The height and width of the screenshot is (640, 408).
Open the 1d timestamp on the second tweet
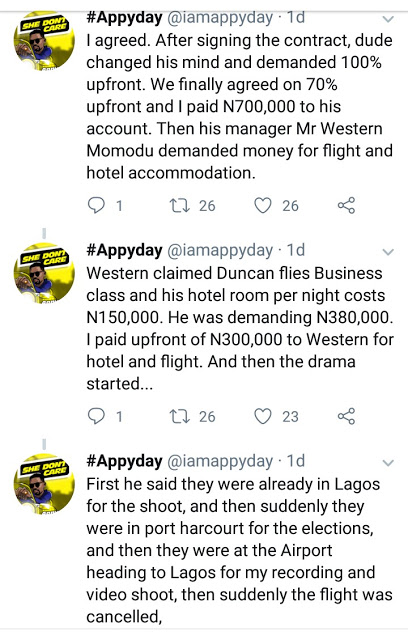[296, 250]
